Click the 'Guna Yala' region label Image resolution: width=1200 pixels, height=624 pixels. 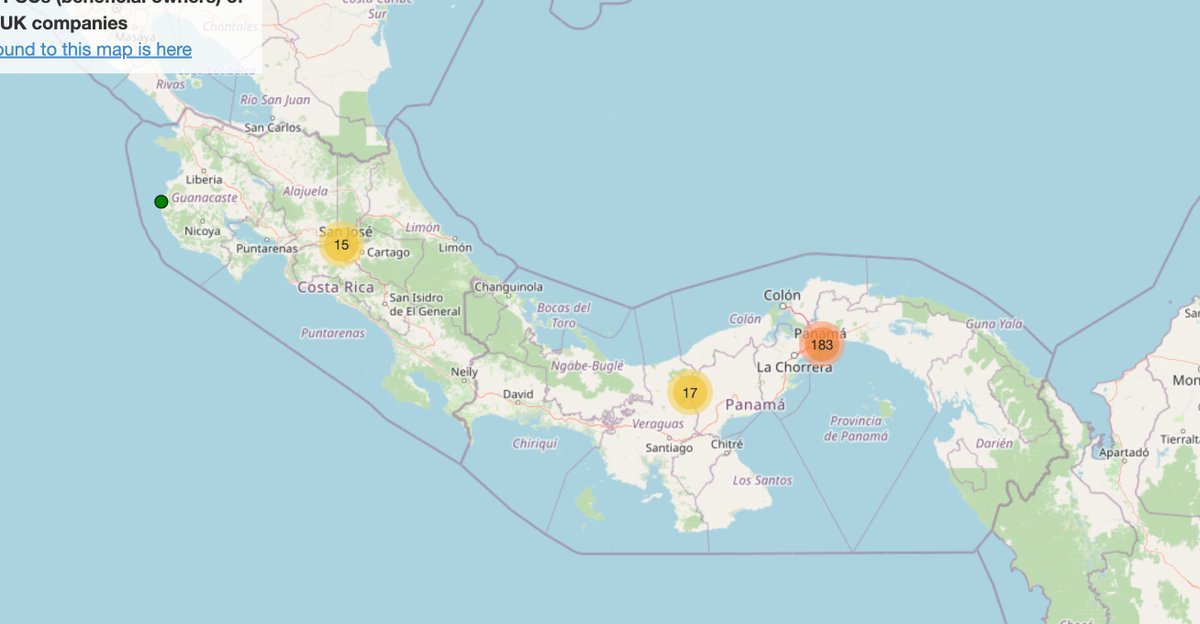[995, 324]
